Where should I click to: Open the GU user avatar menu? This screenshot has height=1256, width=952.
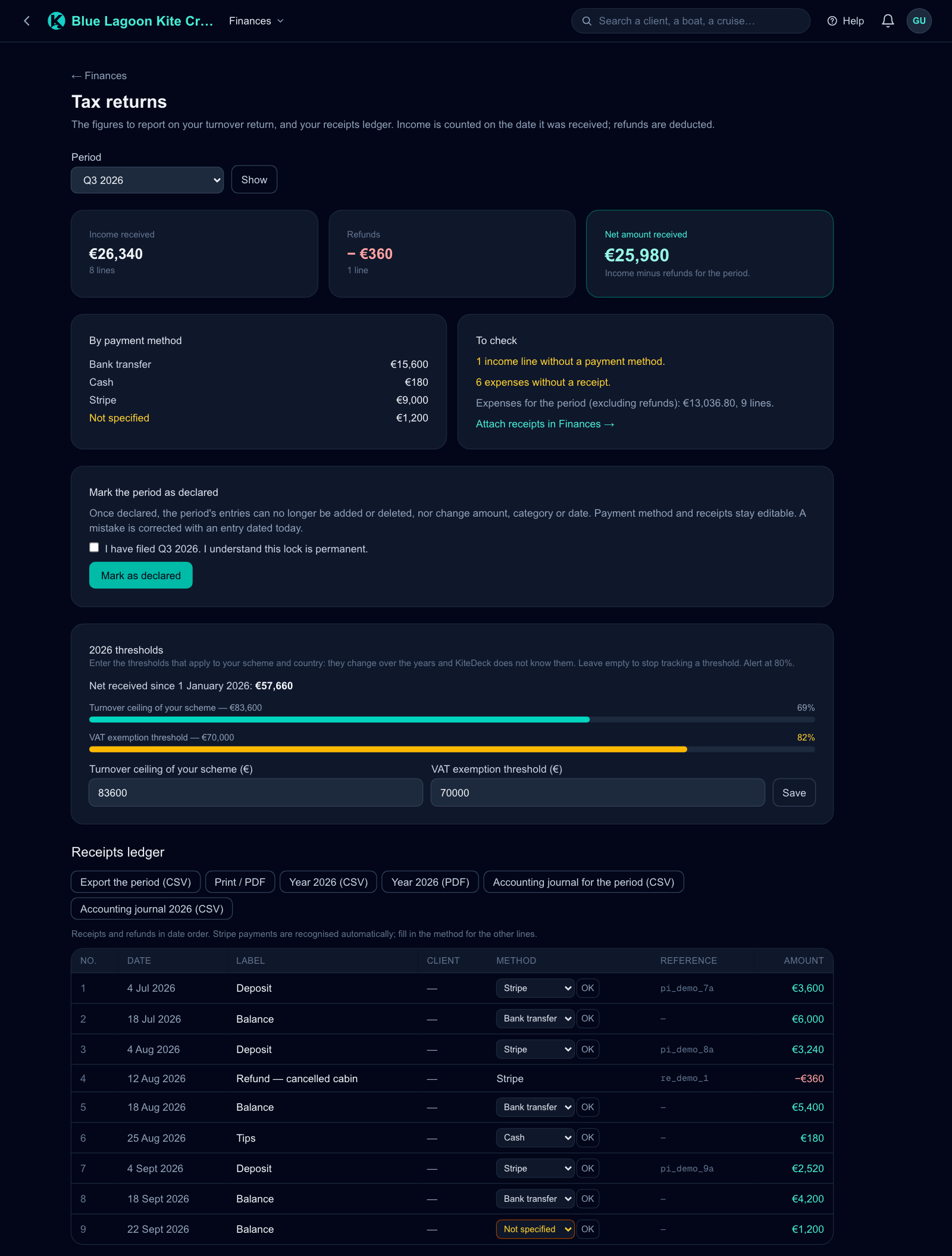919,21
